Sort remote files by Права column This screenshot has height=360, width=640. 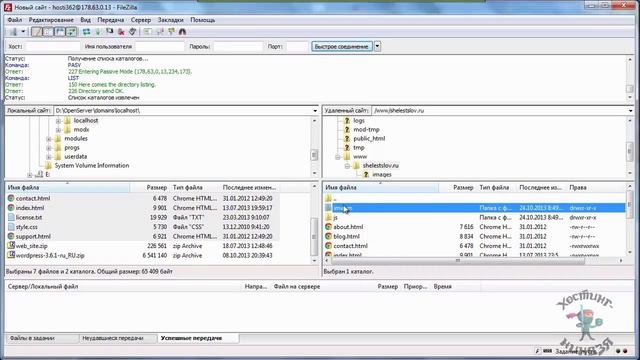coord(578,188)
